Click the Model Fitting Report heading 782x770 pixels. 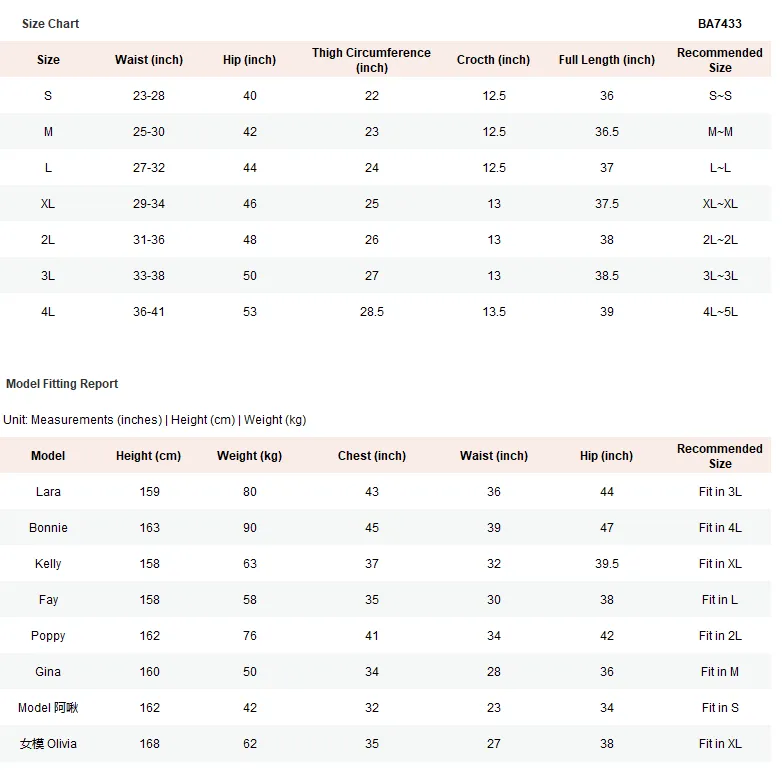62,384
